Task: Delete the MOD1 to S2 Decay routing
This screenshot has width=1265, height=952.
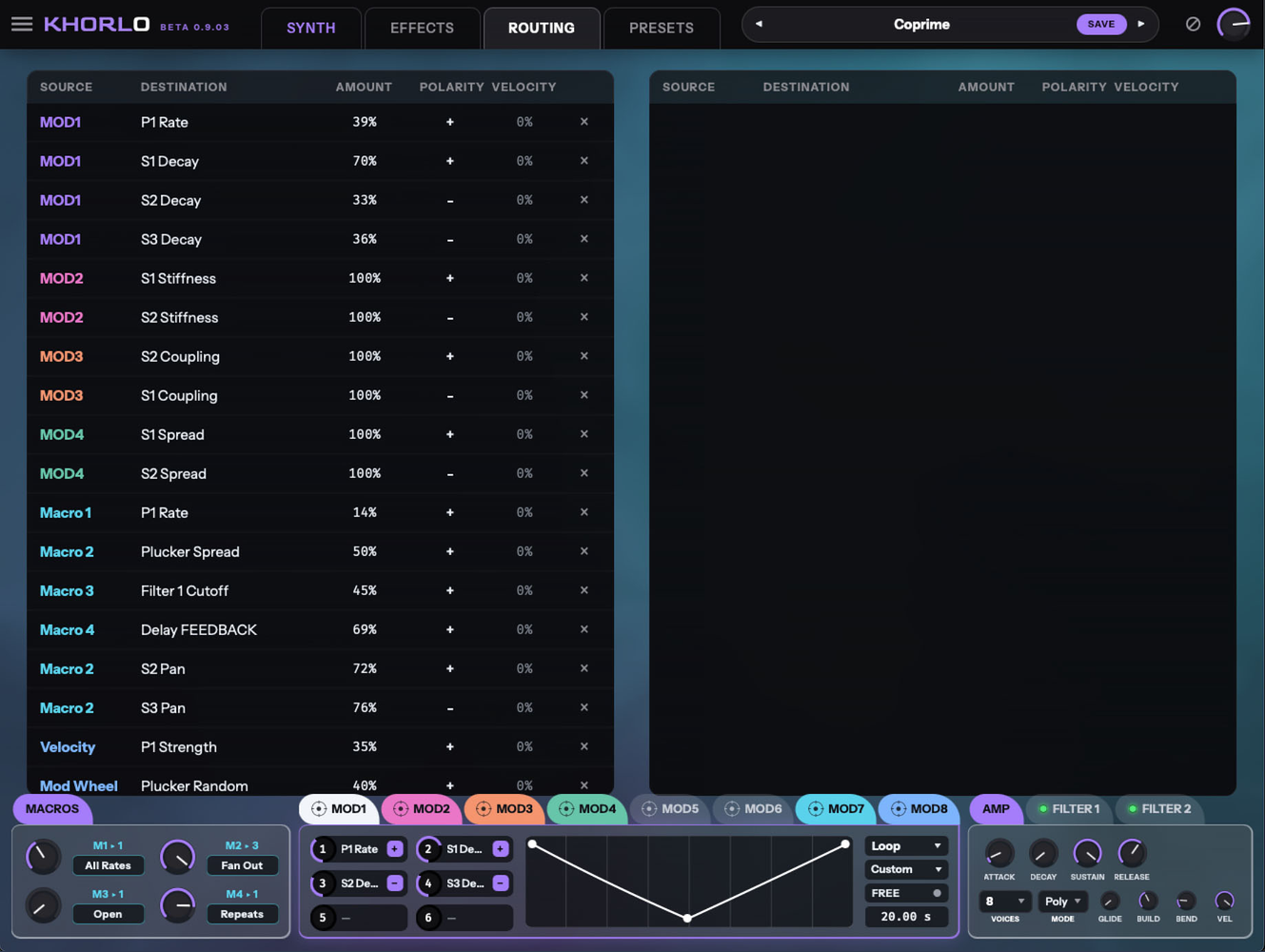Action: pos(584,200)
